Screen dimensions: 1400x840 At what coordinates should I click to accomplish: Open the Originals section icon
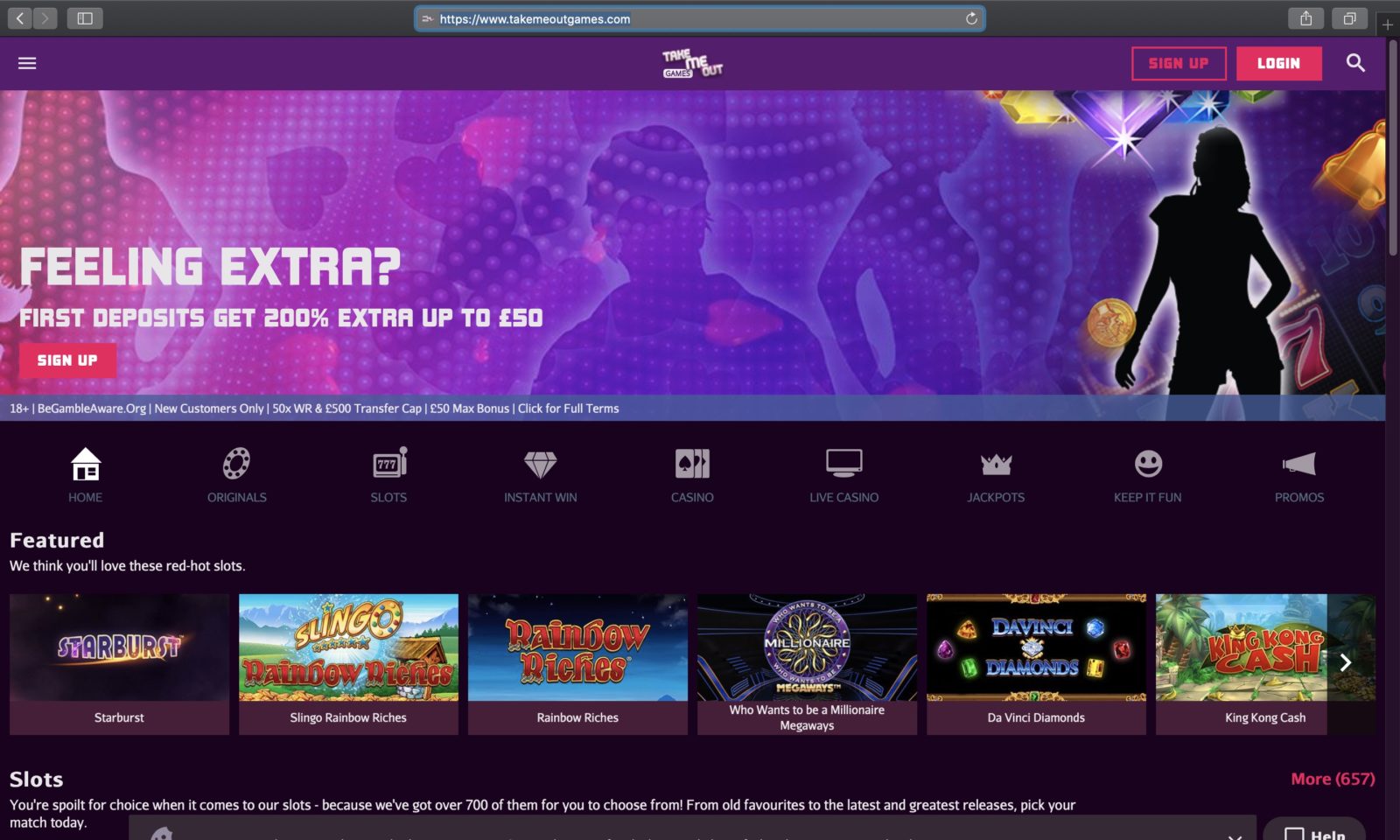click(x=236, y=464)
